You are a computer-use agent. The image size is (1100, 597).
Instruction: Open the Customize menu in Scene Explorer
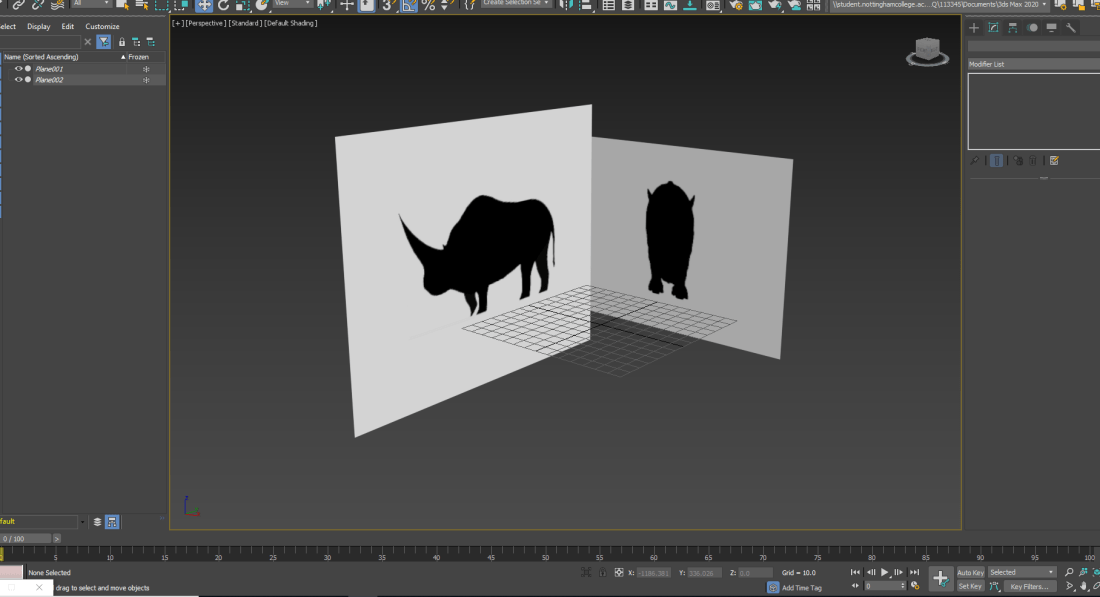pos(102,27)
